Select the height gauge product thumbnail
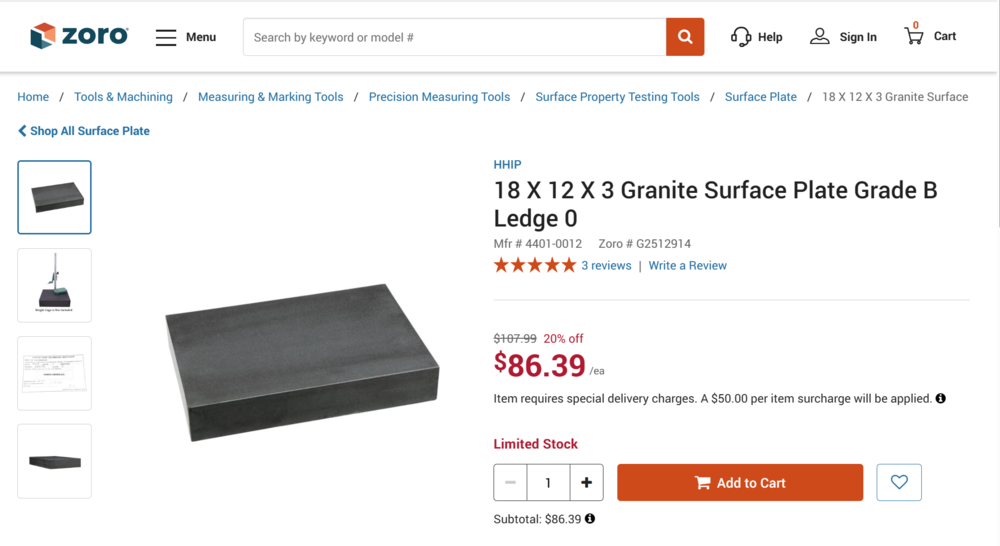The height and width of the screenshot is (546, 1000). [55, 285]
